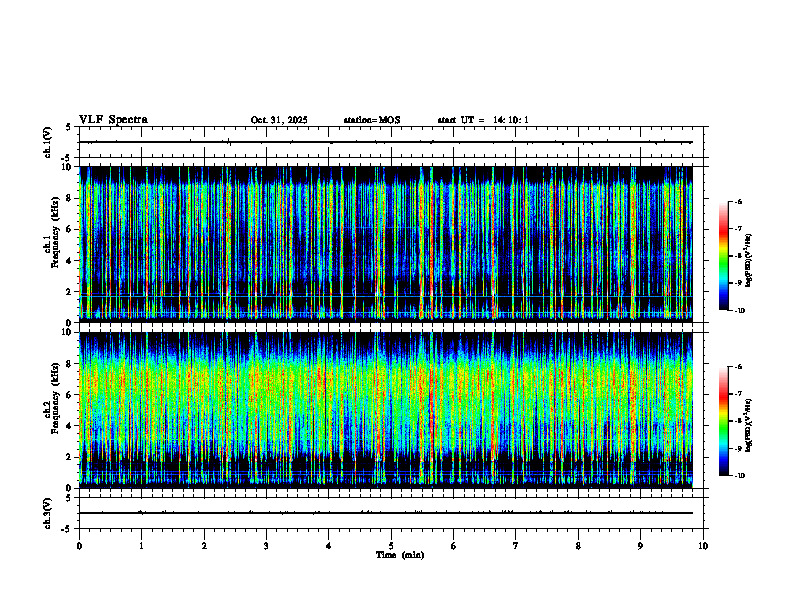Click the "-6" tick of the ch.1 colorbar
This screenshot has width=792, height=612.
[x=738, y=202]
